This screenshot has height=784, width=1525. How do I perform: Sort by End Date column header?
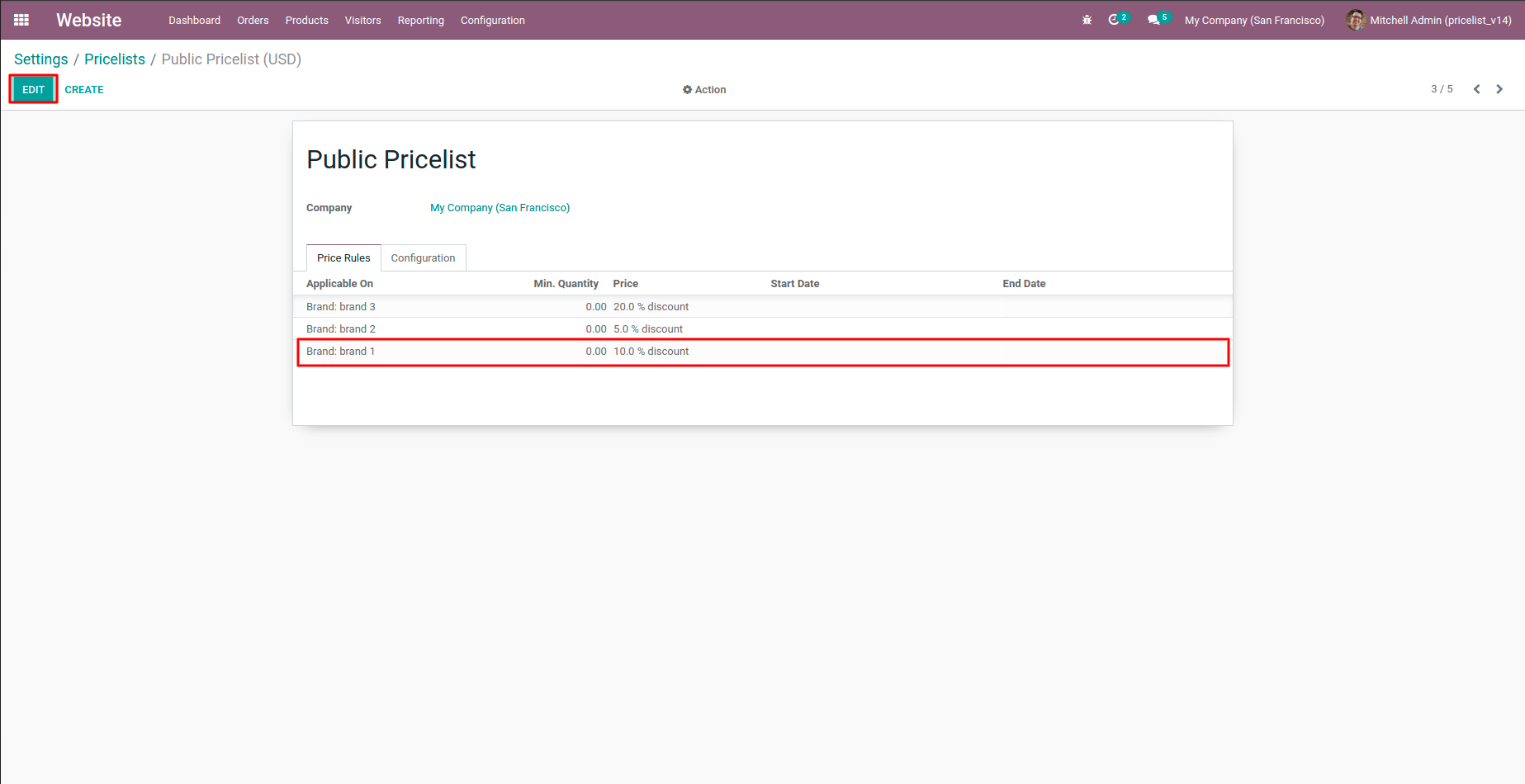click(1024, 283)
